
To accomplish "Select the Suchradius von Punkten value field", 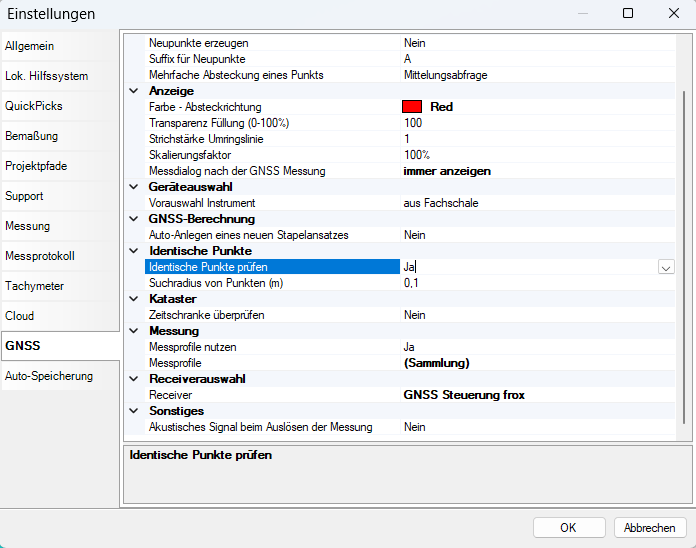I will point(530,283).
